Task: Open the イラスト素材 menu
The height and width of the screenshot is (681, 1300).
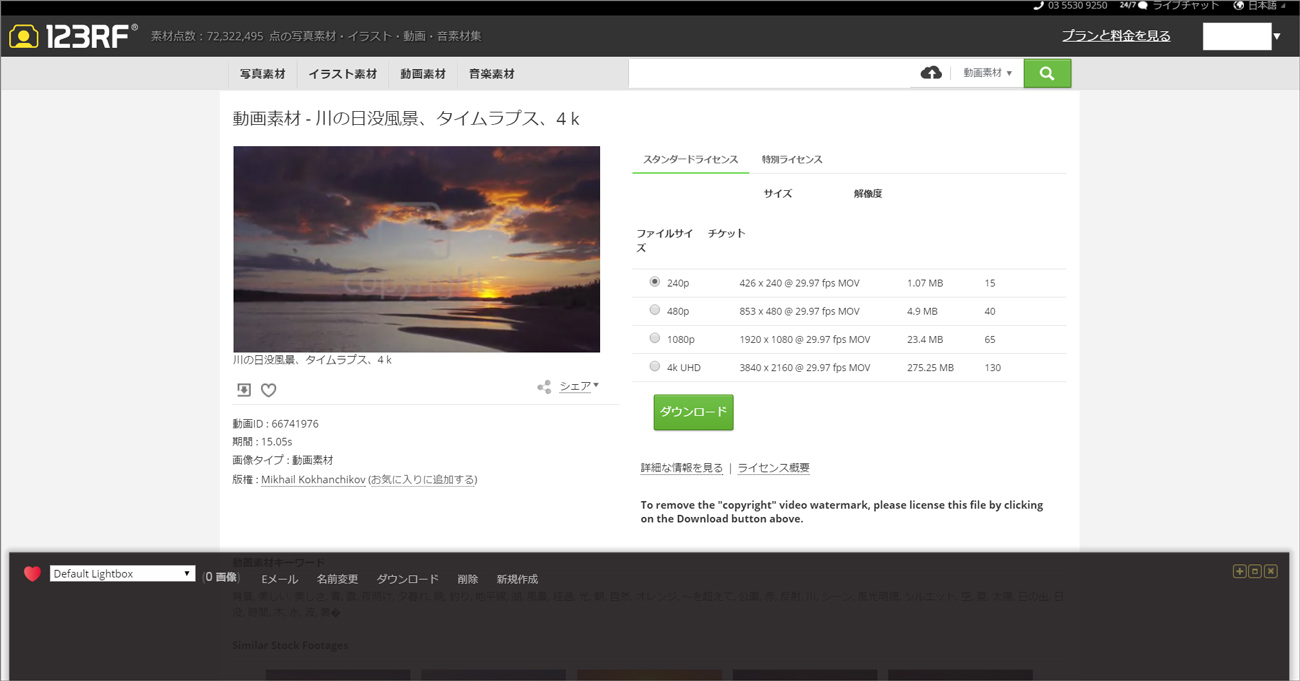Action: [343, 74]
